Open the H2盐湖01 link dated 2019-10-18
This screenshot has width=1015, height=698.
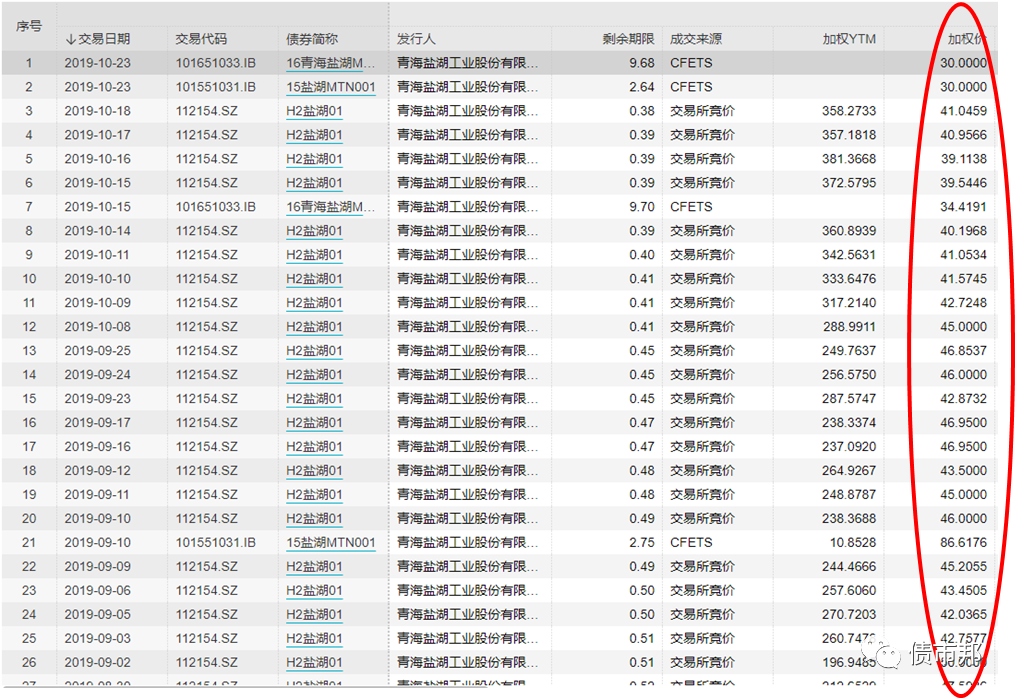[314, 111]
